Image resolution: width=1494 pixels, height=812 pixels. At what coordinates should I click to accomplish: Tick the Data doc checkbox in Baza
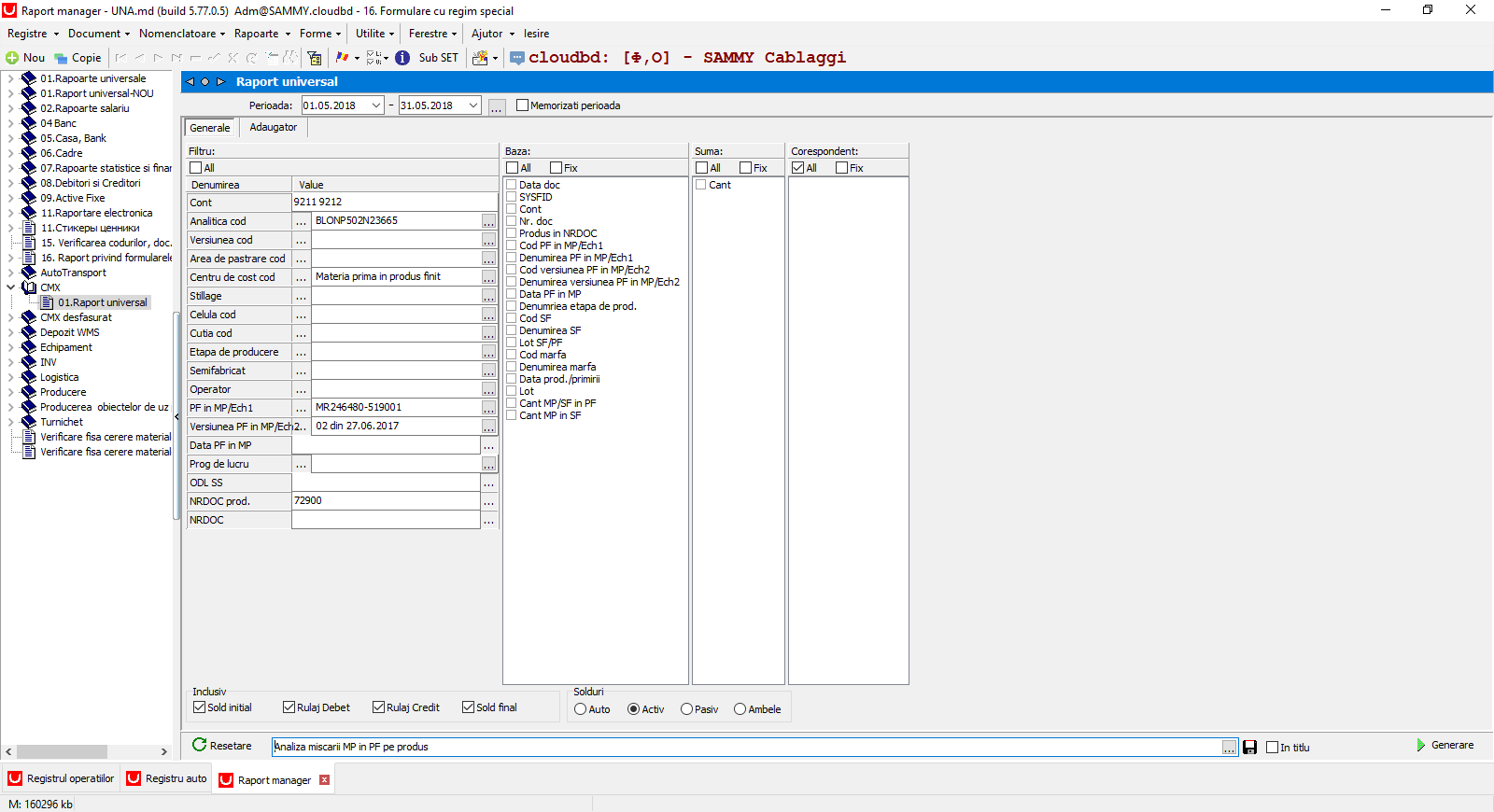[512, 185]
